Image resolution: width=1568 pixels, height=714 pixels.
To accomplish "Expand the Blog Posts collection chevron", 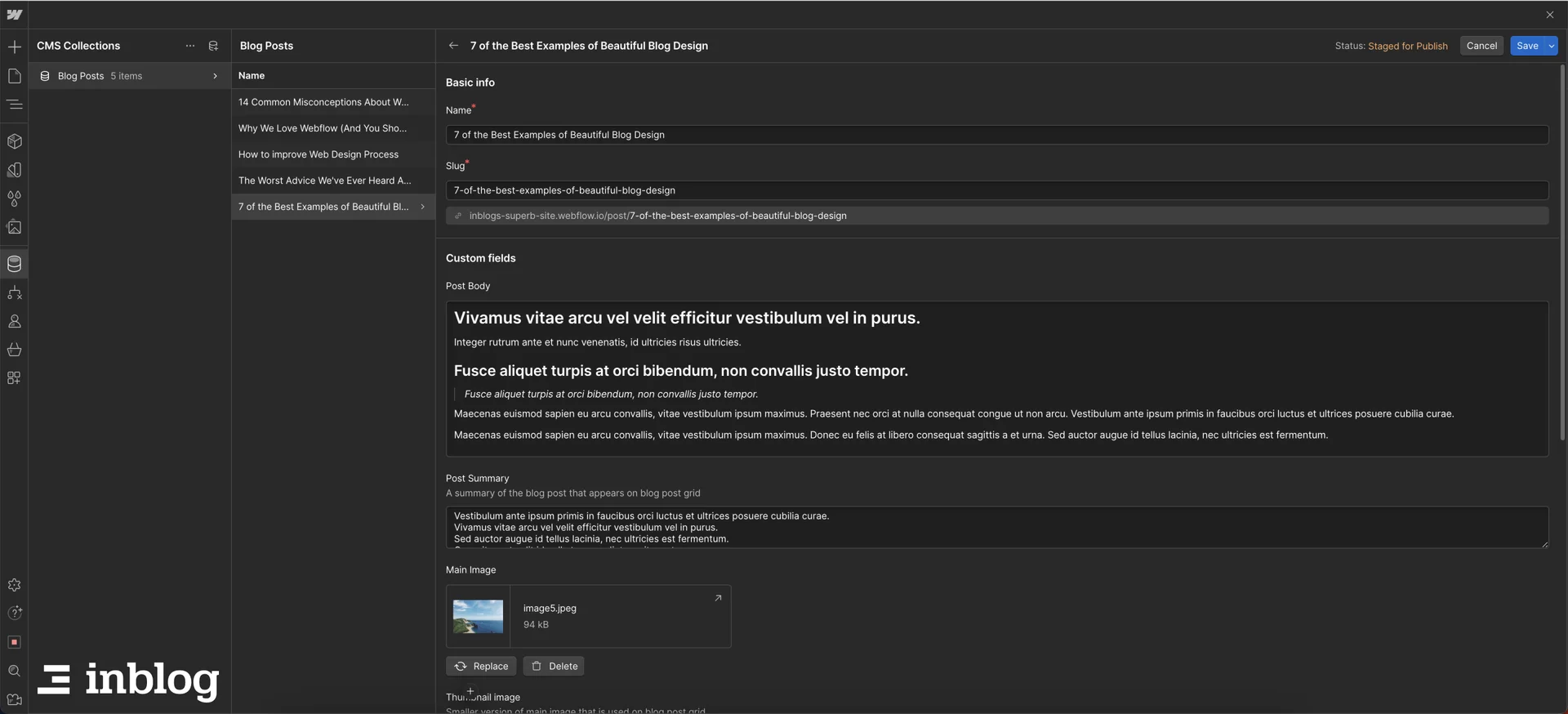I will 215,76.
